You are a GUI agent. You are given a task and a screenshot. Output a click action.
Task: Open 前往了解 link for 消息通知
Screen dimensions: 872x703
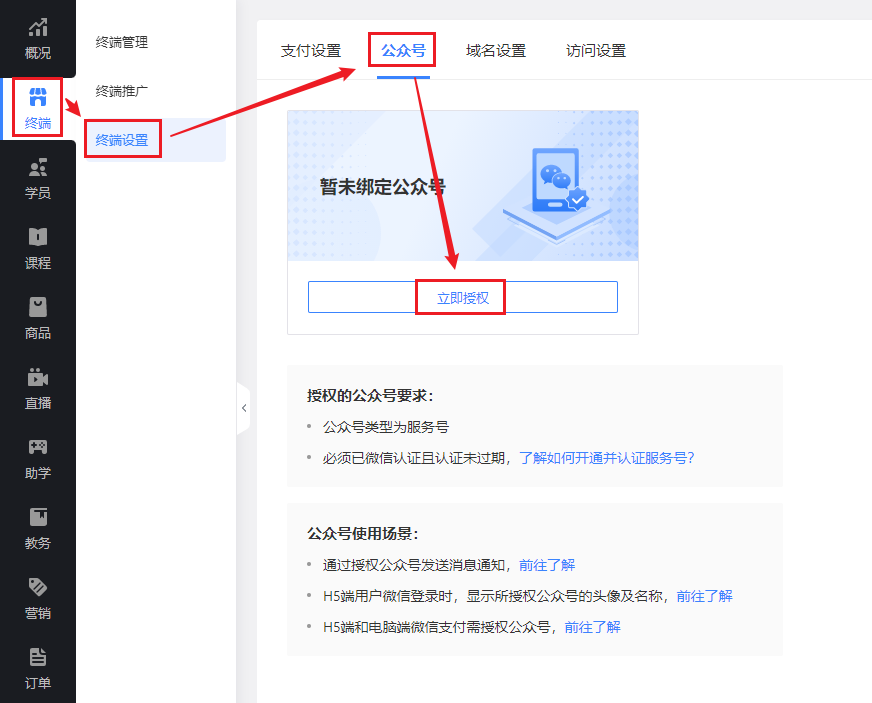point(547,565)
